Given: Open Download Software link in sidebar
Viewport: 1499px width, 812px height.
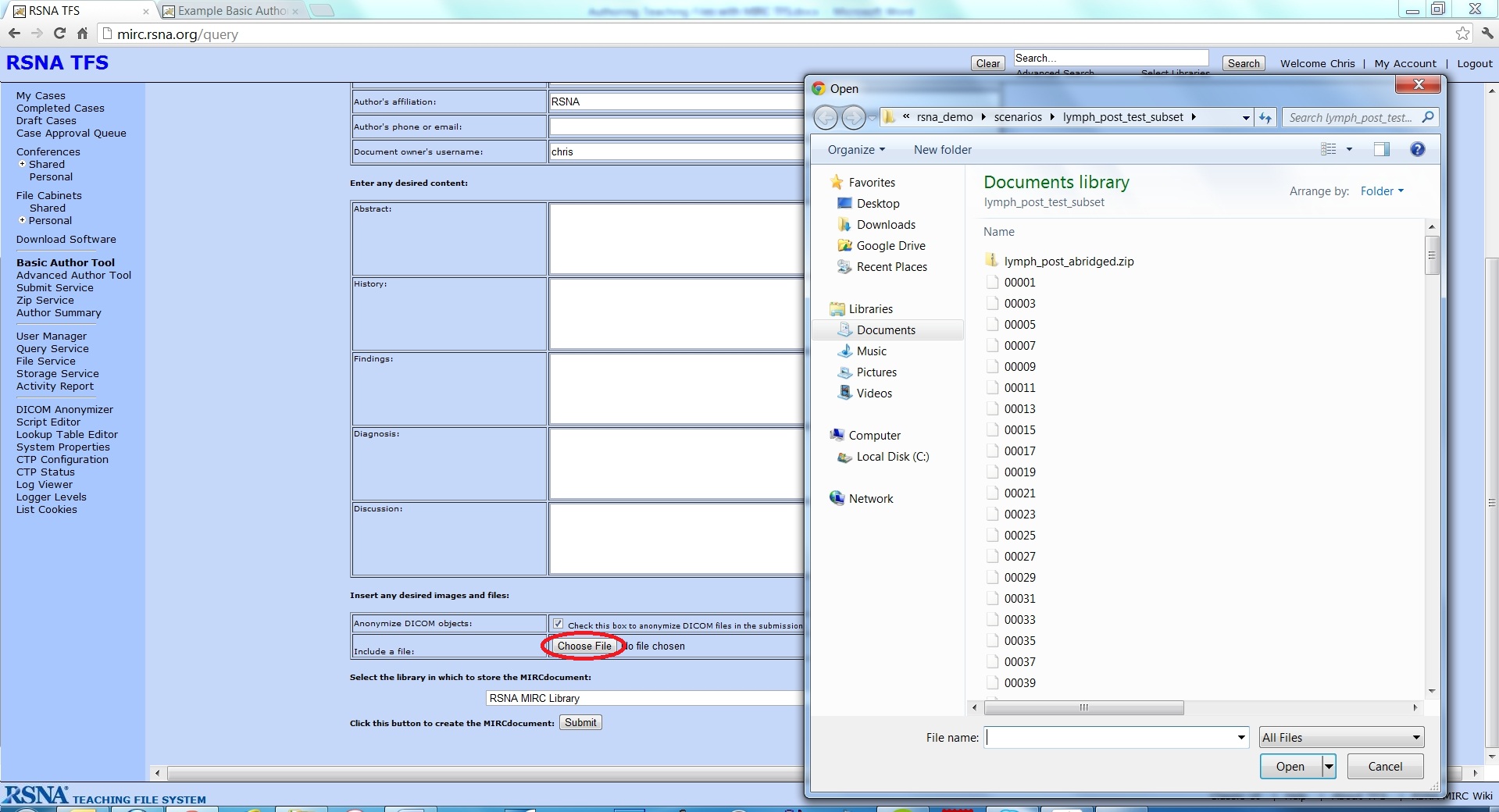Looking at the screenshot, I should click(66, 240).
